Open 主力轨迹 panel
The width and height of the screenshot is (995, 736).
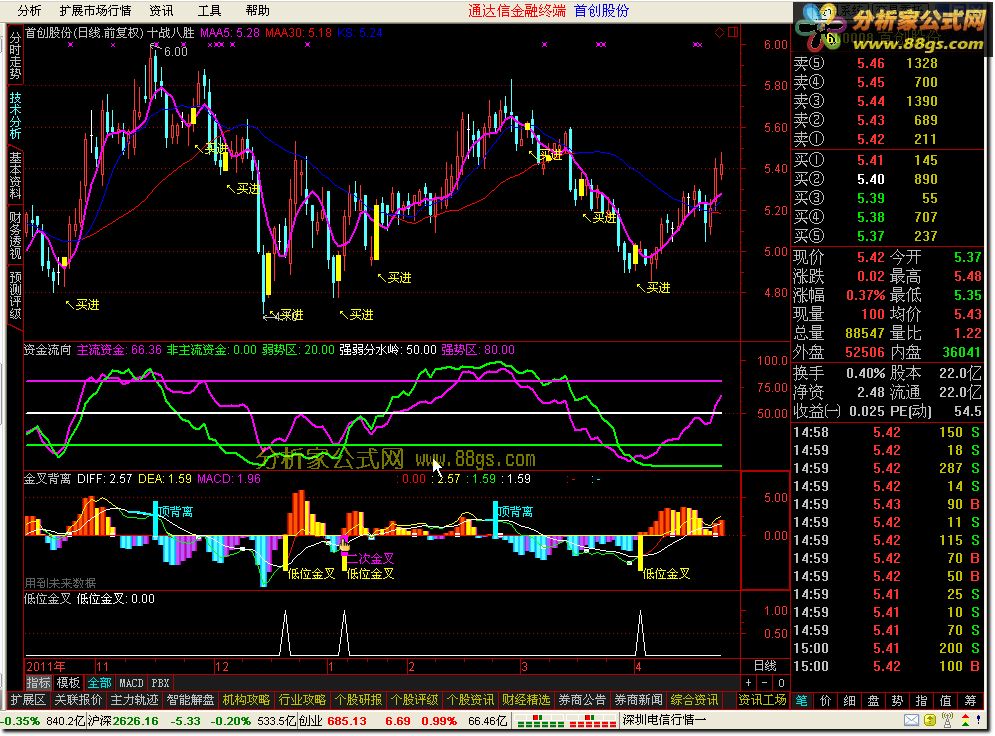coord(134,700)
